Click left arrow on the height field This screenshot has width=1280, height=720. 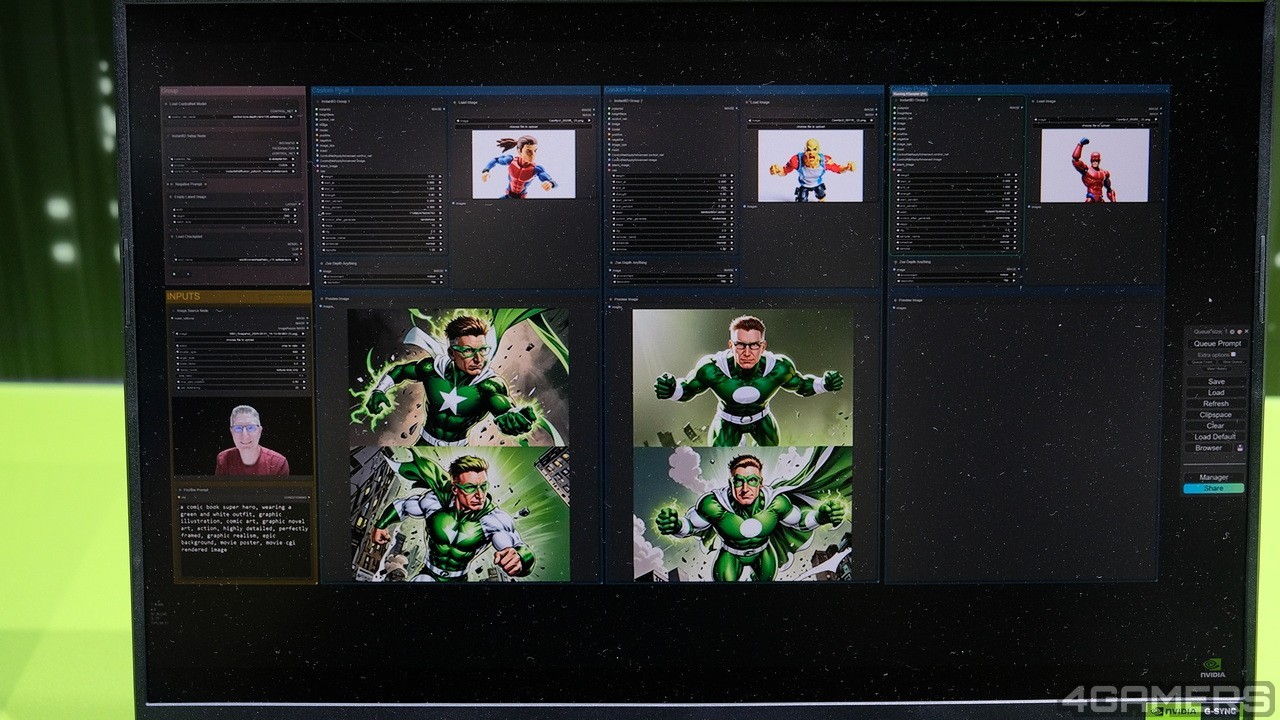(173, 216)
